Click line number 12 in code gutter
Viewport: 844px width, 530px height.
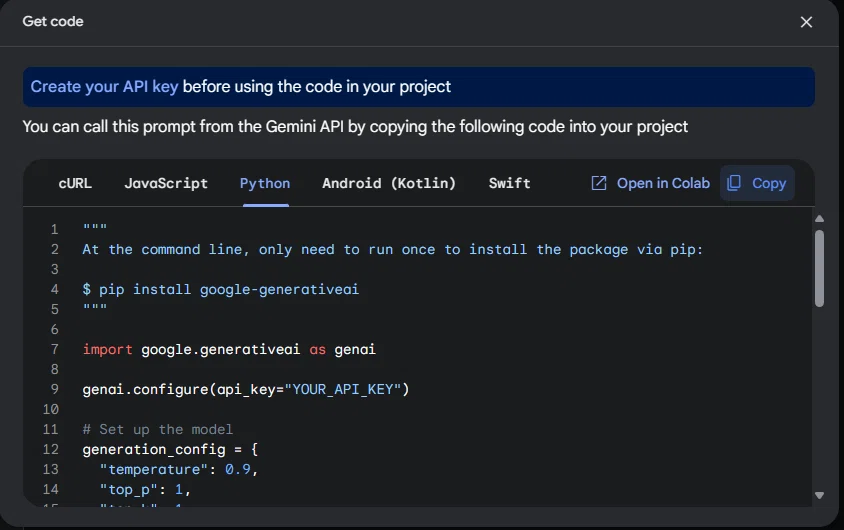coord(51,450)
